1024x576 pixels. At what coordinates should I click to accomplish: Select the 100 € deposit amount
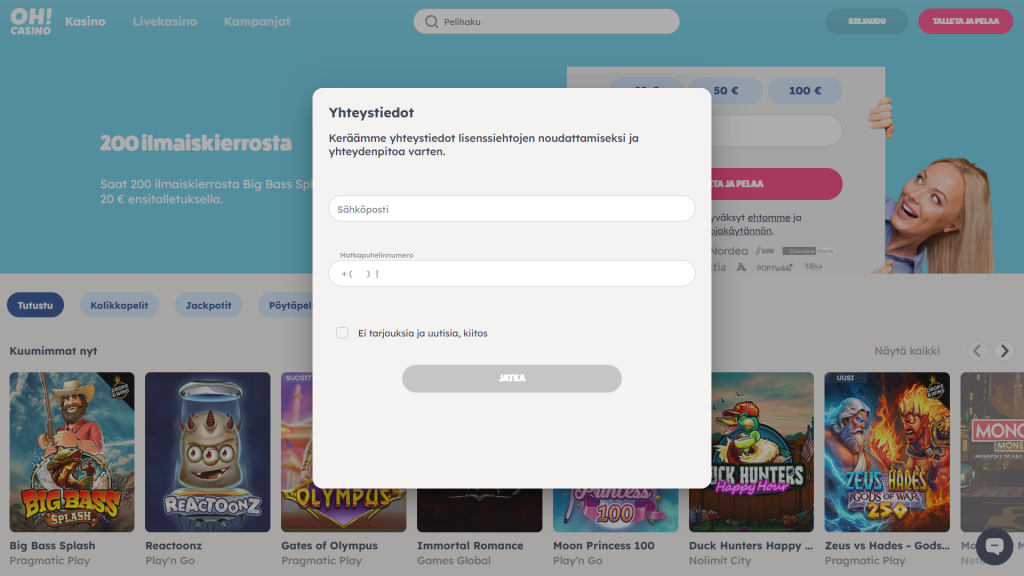coord(805,91)
